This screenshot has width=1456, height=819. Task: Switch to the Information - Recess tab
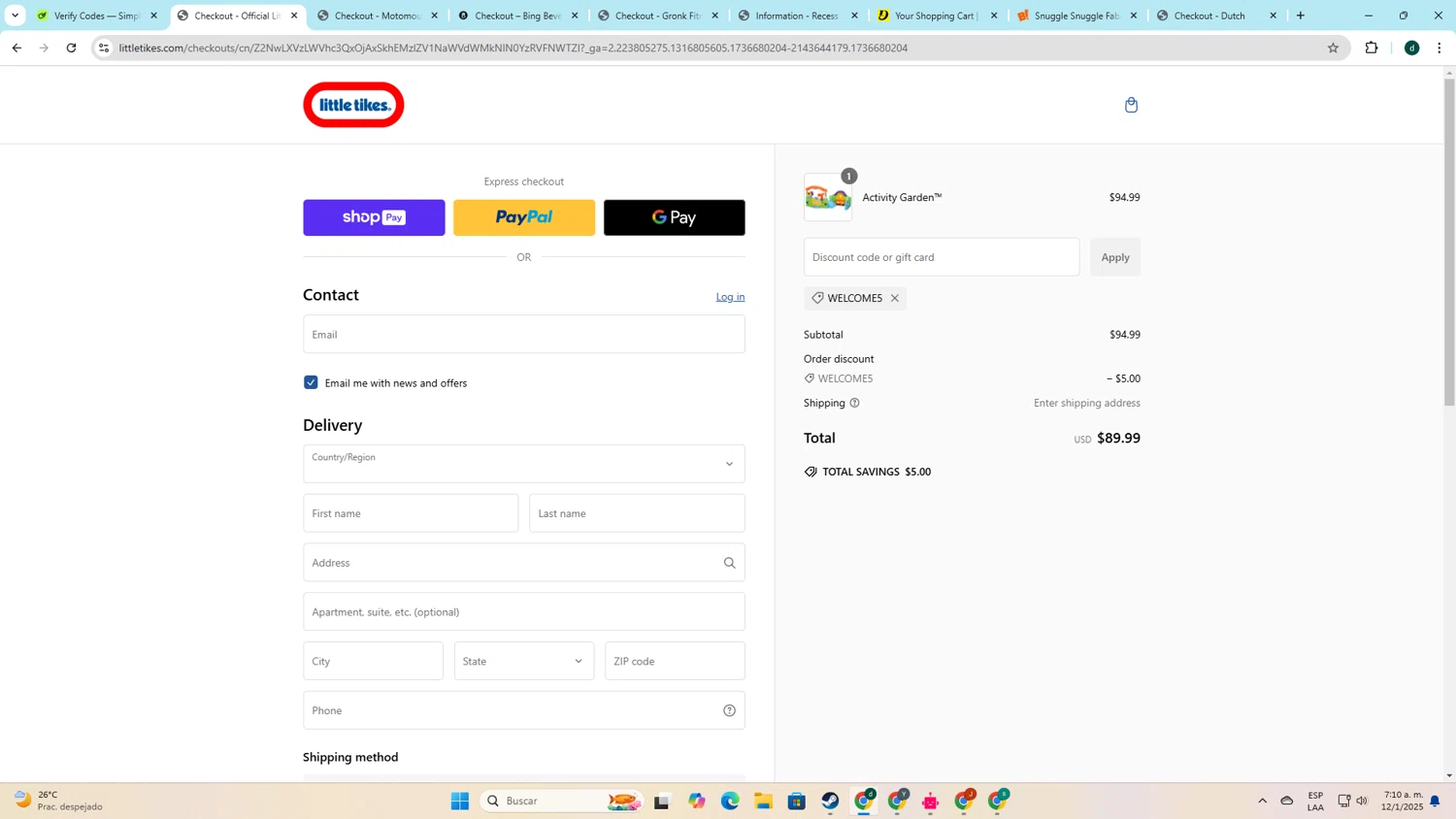point(798,16)
